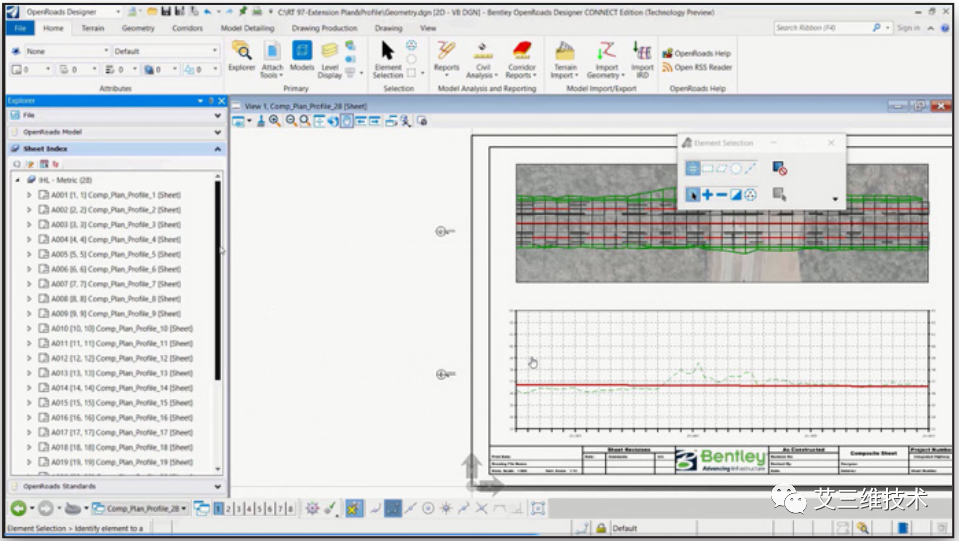
Task: Switch to the Geometry ribbon tab
Action: point(138,29)
